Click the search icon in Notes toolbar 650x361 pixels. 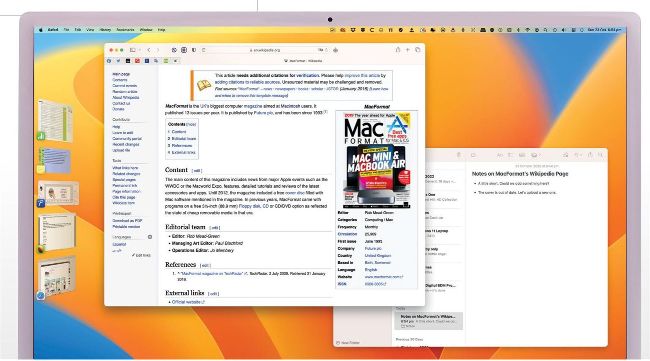pyautogui.click(x=600, y=155)
